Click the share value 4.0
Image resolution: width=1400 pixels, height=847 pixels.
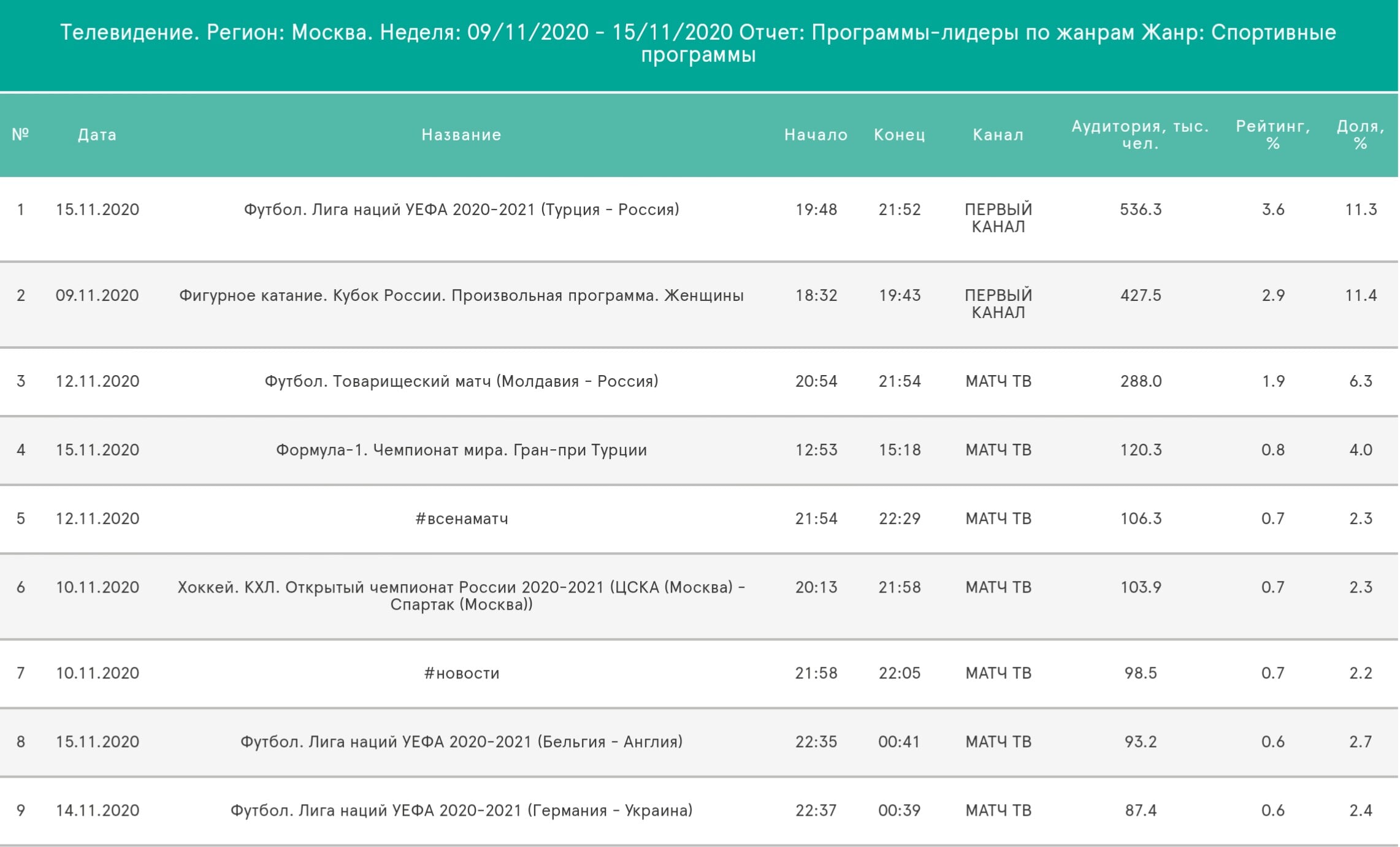(1361, 450)
